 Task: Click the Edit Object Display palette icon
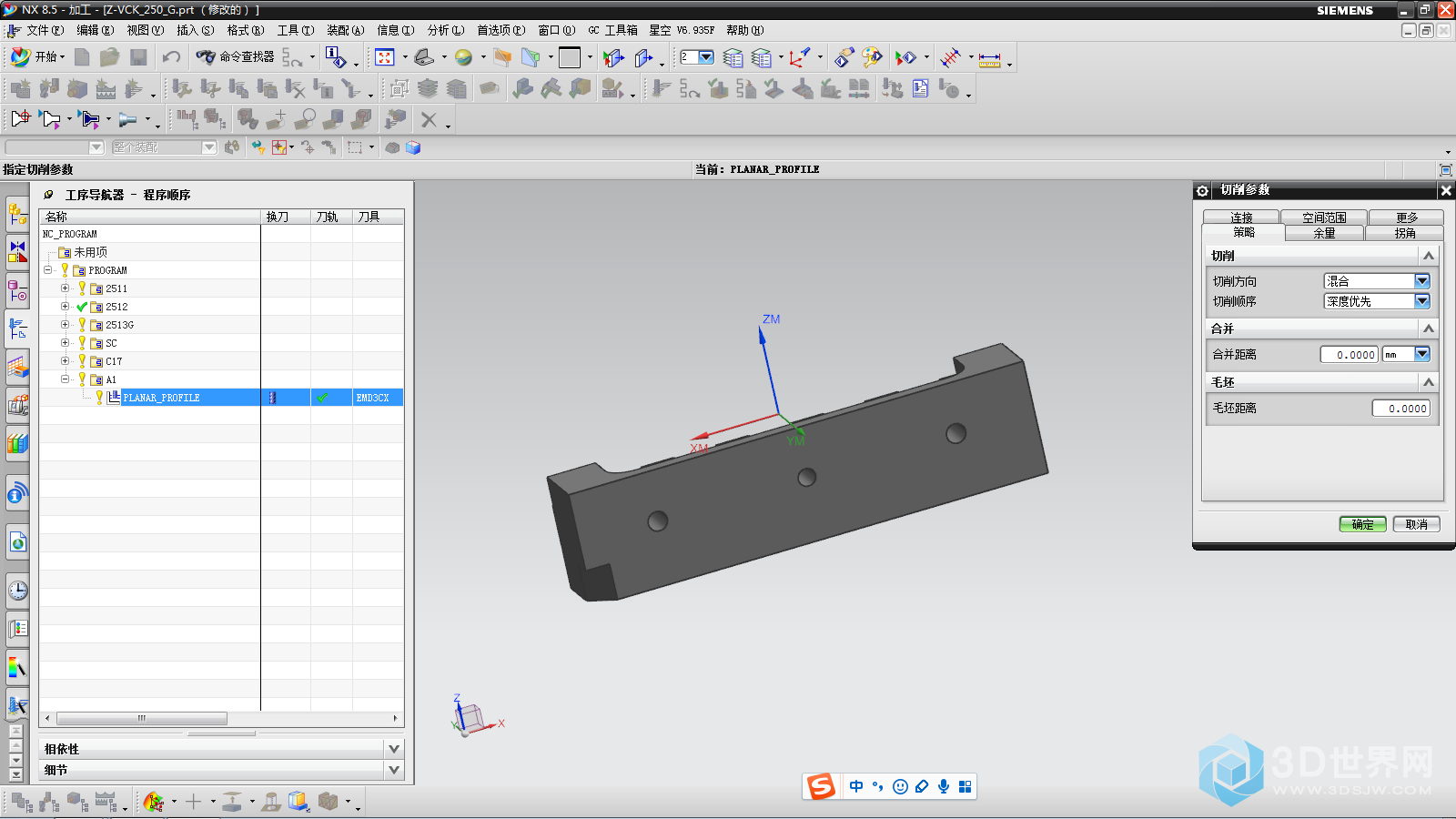coord(872,57)
